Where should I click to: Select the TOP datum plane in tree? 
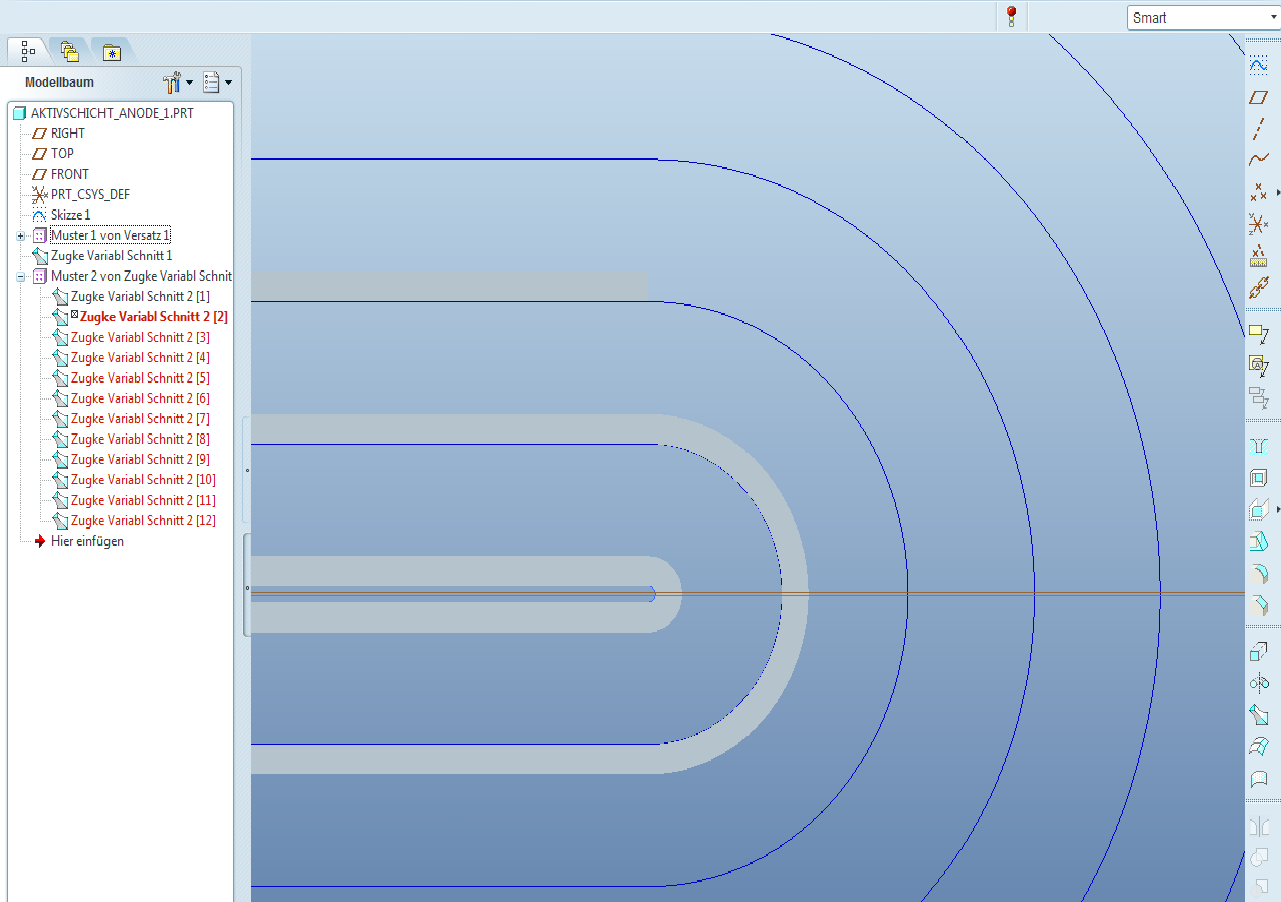(62, 153)
